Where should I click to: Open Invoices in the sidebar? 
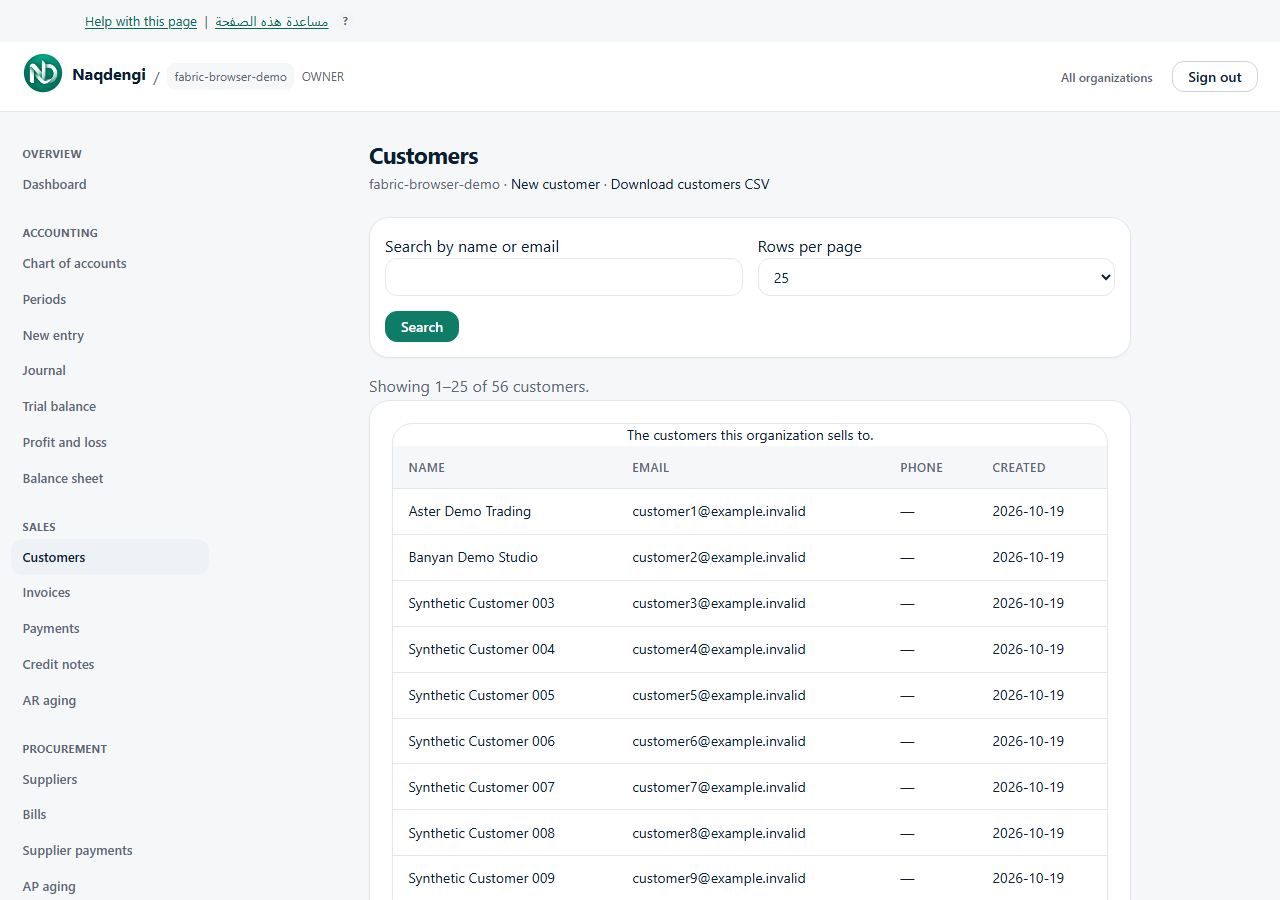click(x=47, y=592)
